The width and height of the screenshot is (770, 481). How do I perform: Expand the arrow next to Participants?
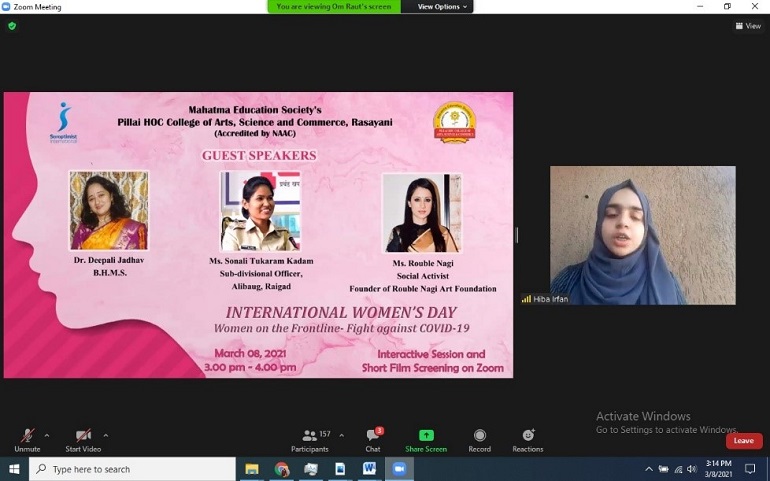click(x=341, y=435)
